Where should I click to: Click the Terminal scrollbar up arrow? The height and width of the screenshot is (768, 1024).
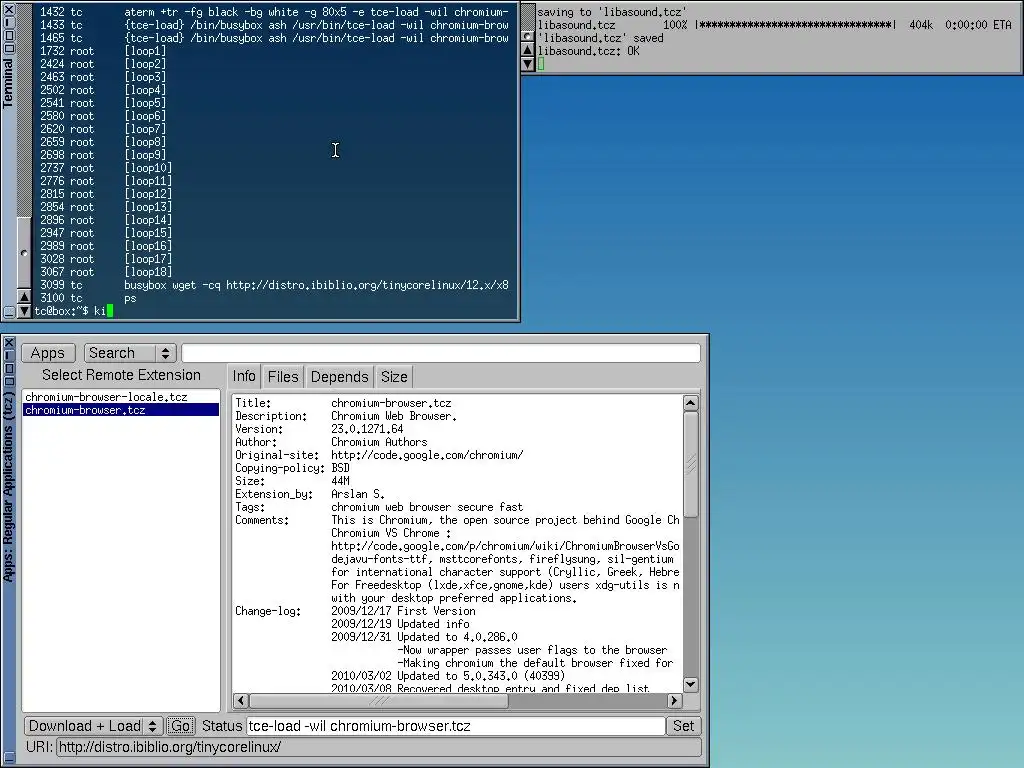24,296
